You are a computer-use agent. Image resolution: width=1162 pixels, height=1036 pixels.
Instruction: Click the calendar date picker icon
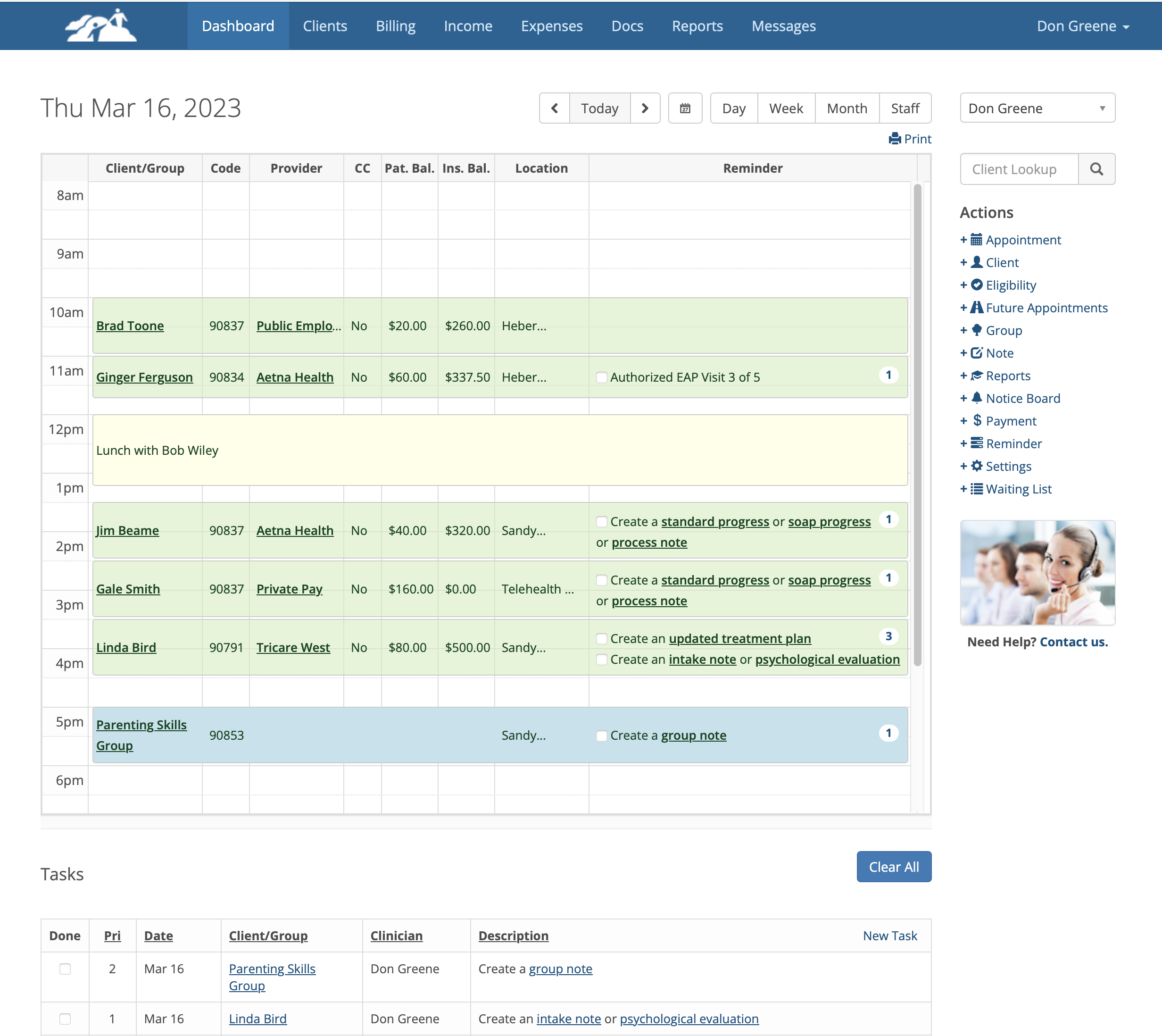click(x=685, y=108)
